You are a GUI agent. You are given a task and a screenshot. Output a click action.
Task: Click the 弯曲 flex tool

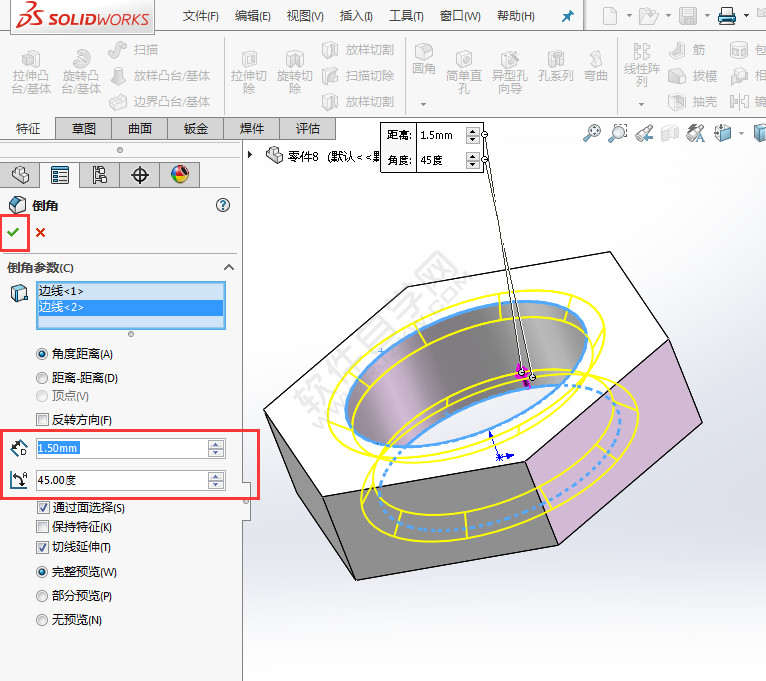596,66
